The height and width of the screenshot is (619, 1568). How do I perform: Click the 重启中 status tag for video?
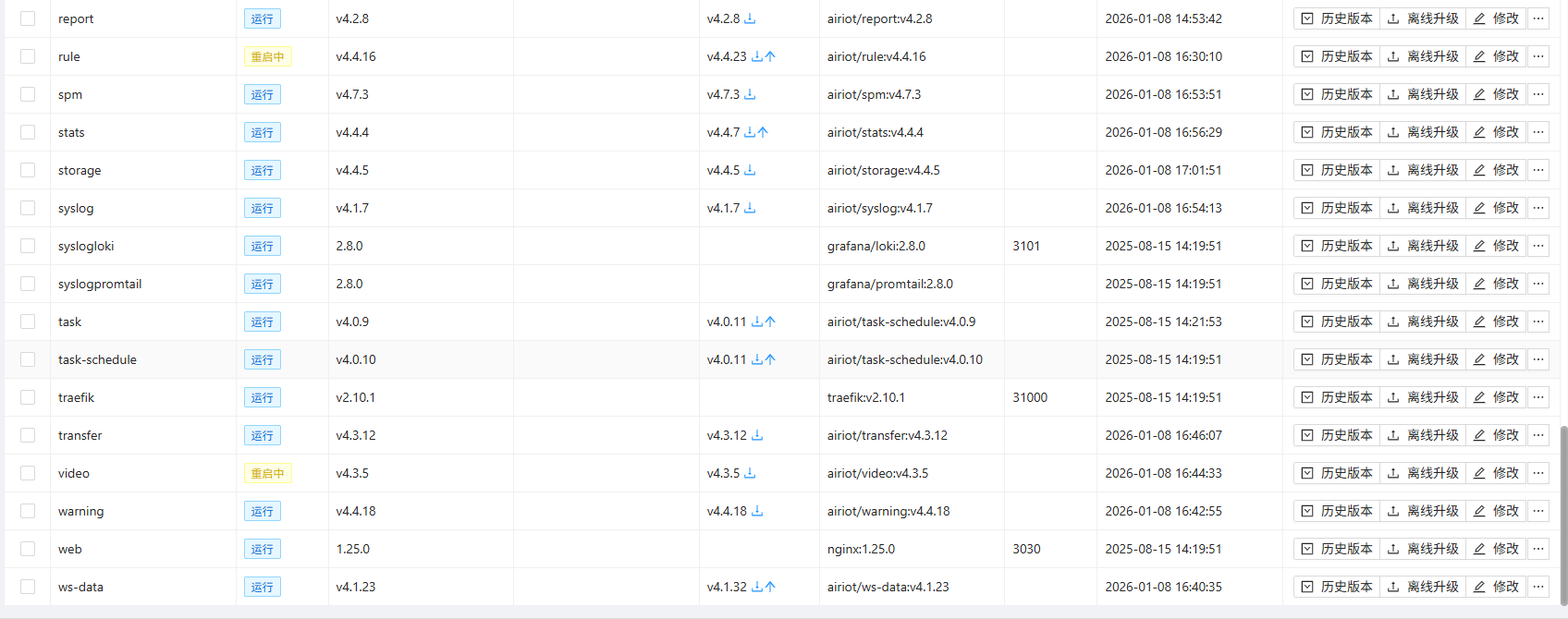(x=267, y=473)
